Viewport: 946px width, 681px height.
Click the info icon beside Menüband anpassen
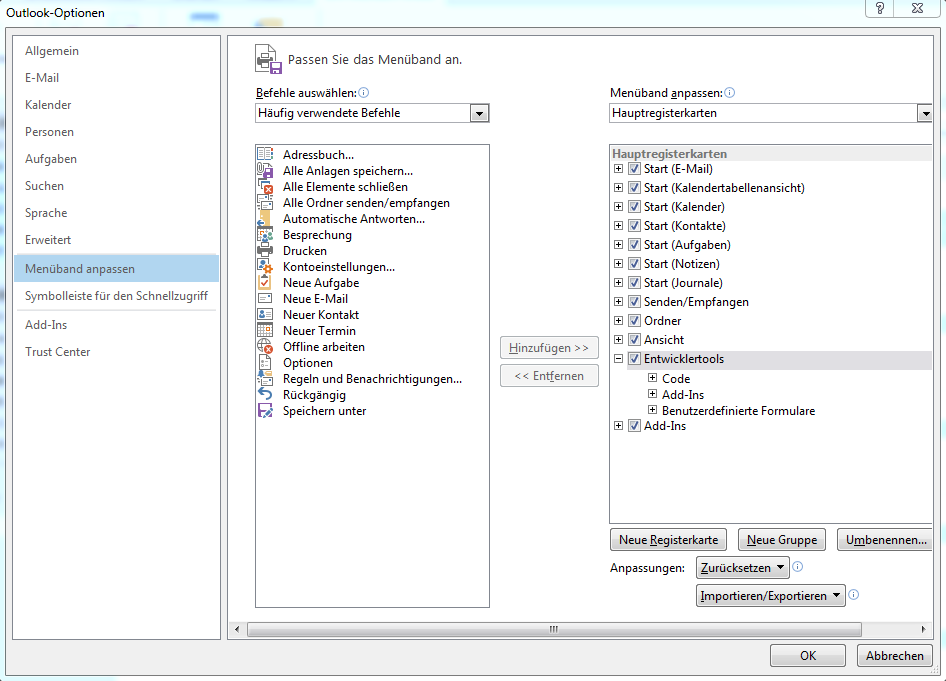click(x=729, y=92)
